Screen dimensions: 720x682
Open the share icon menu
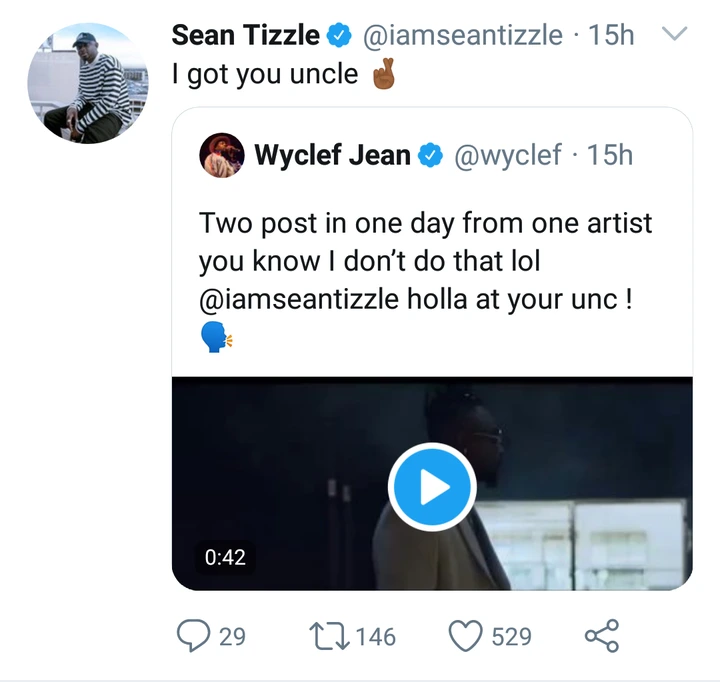coord(600,636)
